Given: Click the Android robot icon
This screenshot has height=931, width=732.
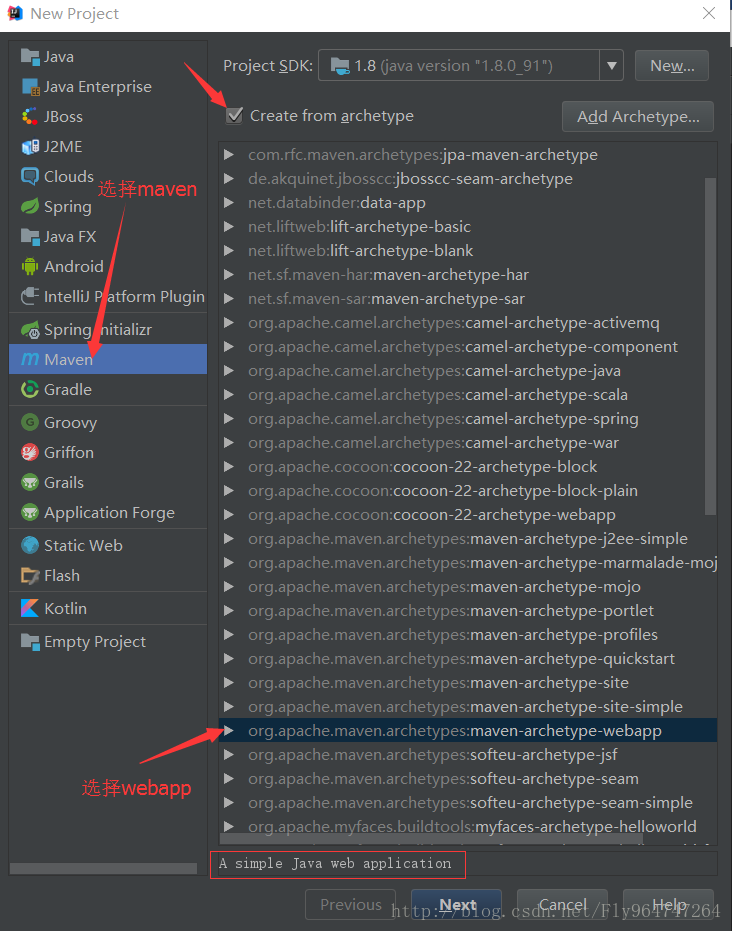Looking at the screenshot, I should point(30,267).
